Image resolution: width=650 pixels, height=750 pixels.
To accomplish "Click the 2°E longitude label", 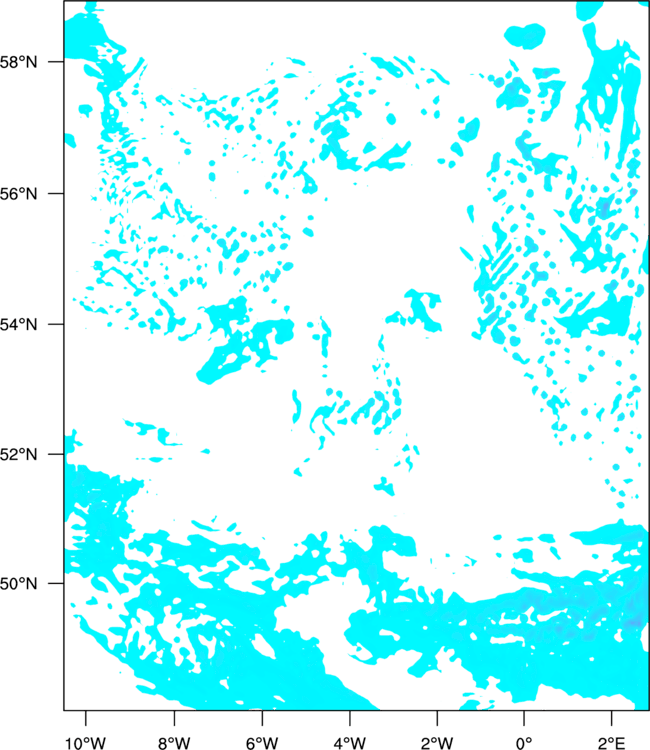I will 612,742.
